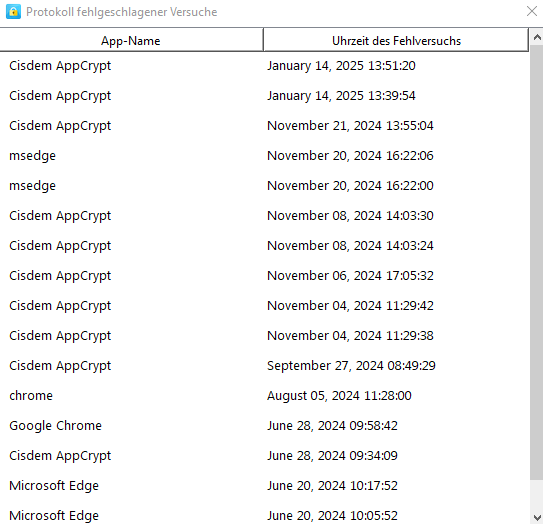Select Cisdem AppCrypt row from November 06
The image size is (543, 524).
coord(264,276)
